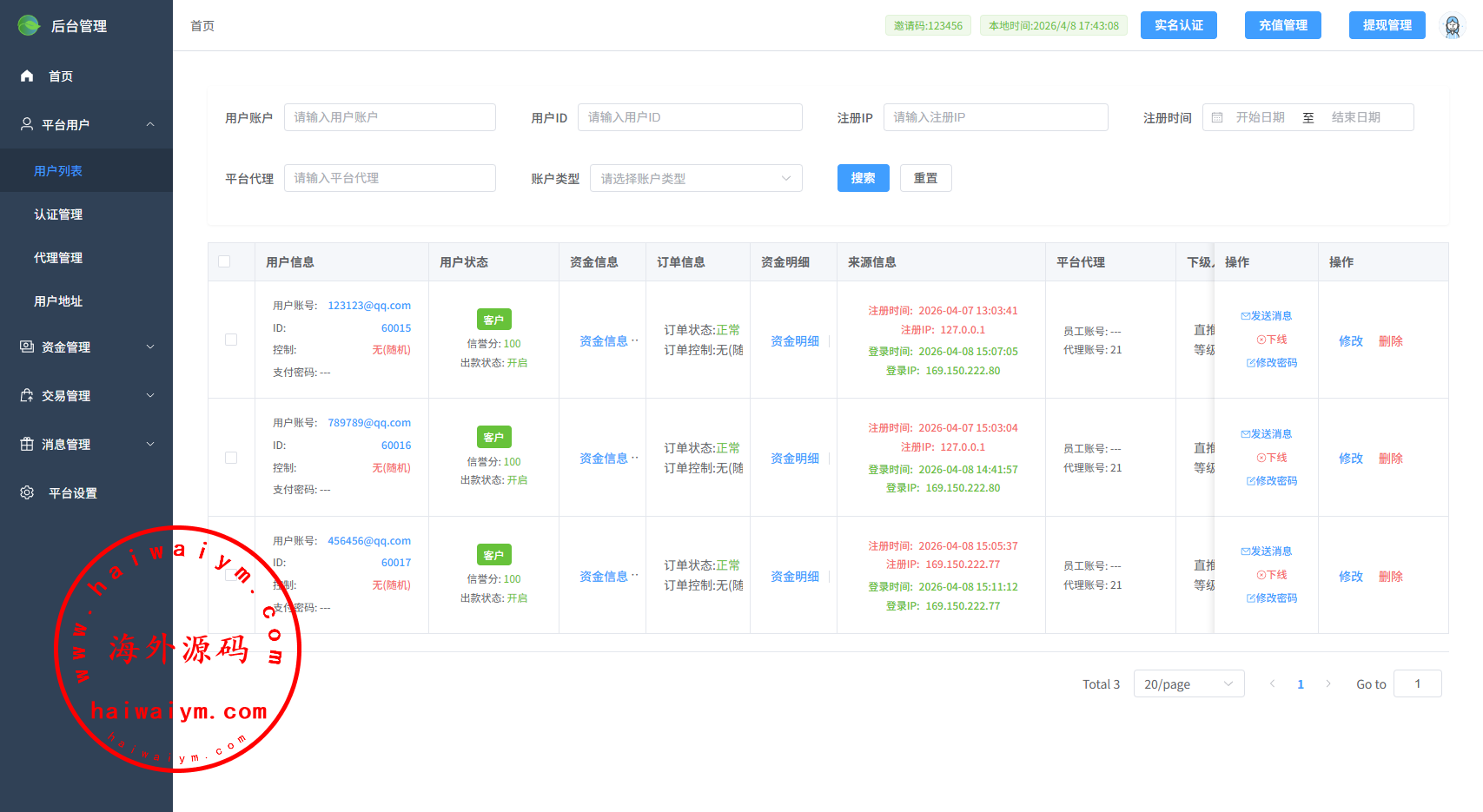Click the 充值管理 button in the header
Image resolution: width=1483 pixels, height=812 pixels.
[1282, 25]
